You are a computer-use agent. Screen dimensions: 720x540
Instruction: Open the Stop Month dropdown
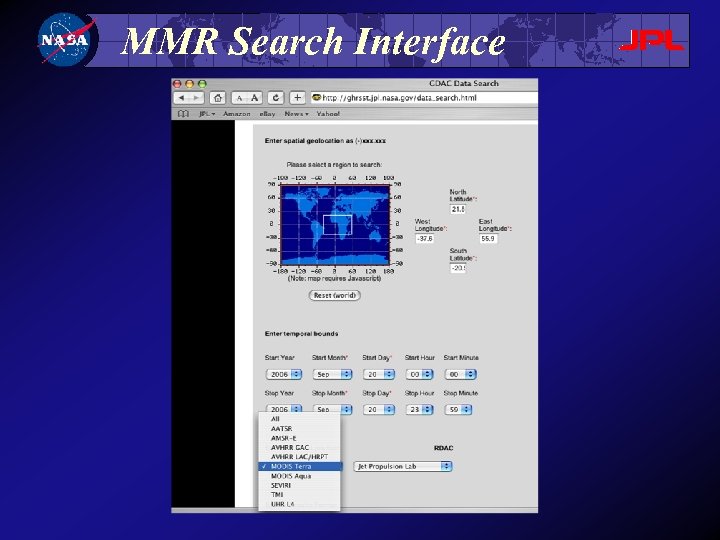332,409
